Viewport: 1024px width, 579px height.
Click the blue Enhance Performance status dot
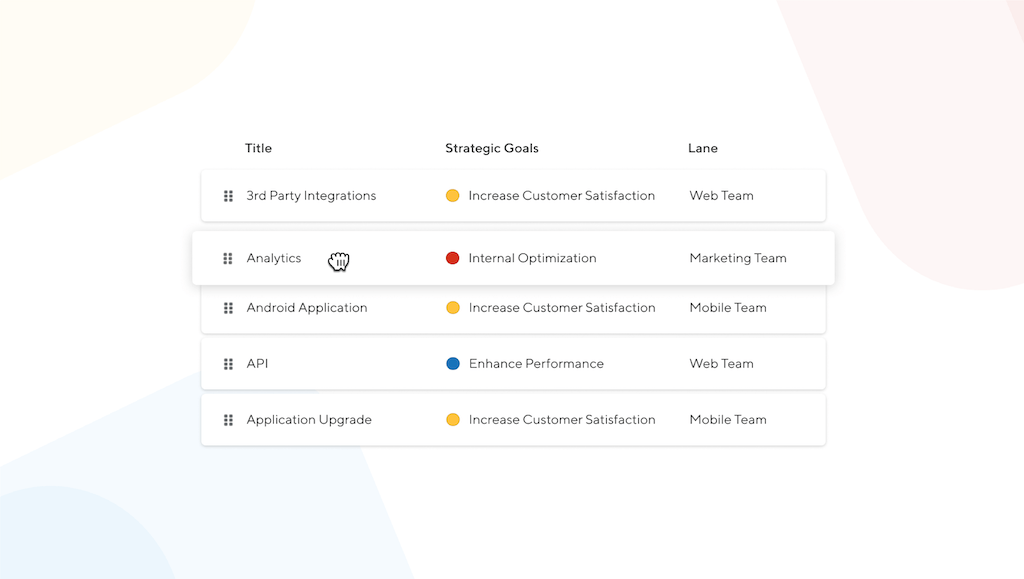pos(454,363)
